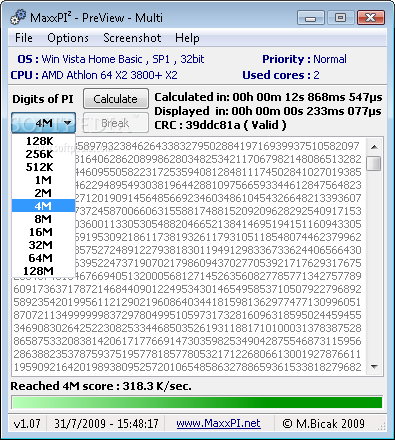Click the MaxxPI gear icon in title bar
This screenshot has height=440, width=395.
click(x=18, y=17)
